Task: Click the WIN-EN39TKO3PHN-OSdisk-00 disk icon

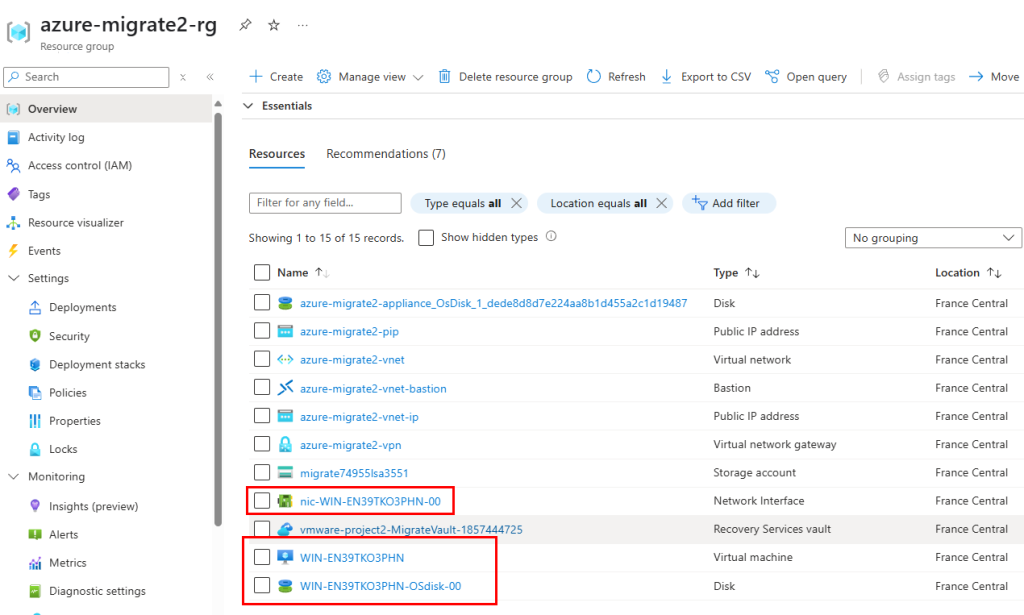Action: pos(285,586)
